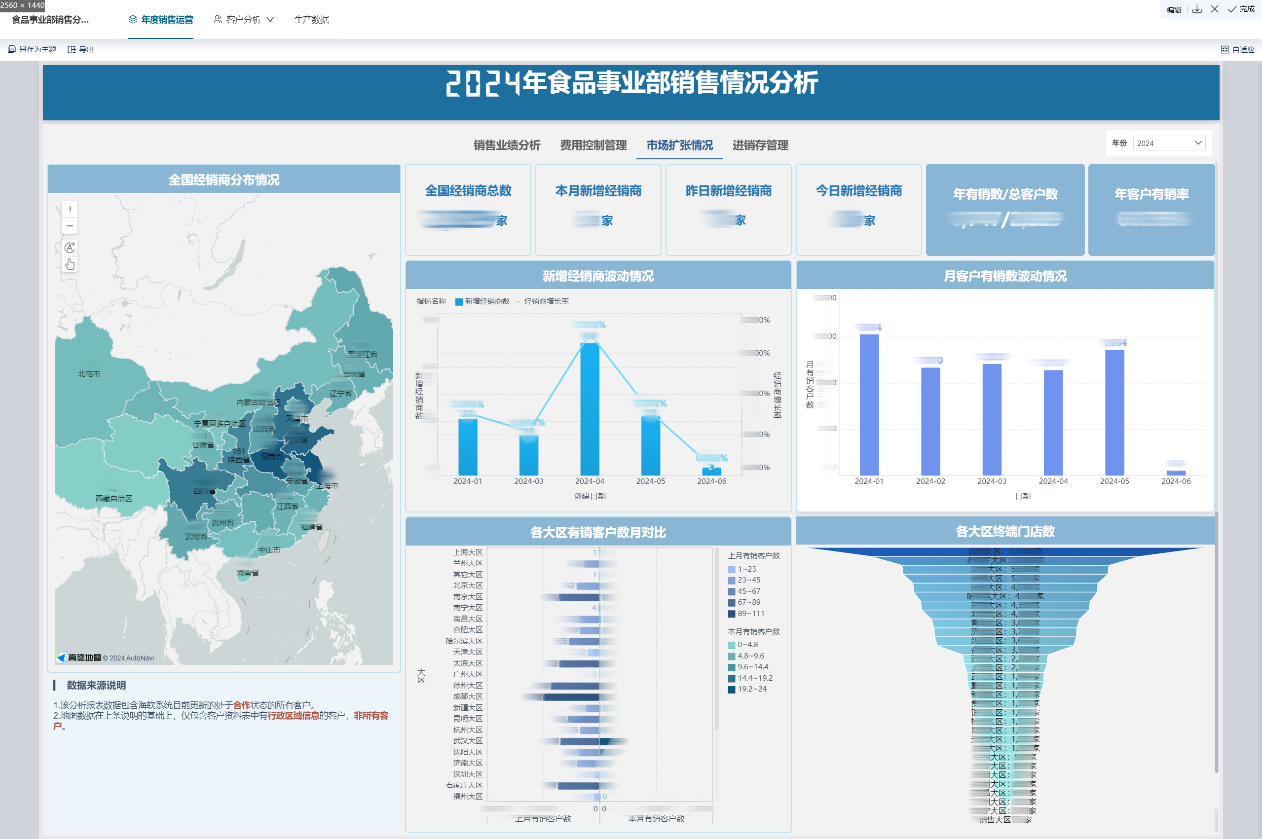This screenshot has height=839, width=1262.
Task: Click the 2024-04 bar in the new distributor chart
Action: click(590, 409)
